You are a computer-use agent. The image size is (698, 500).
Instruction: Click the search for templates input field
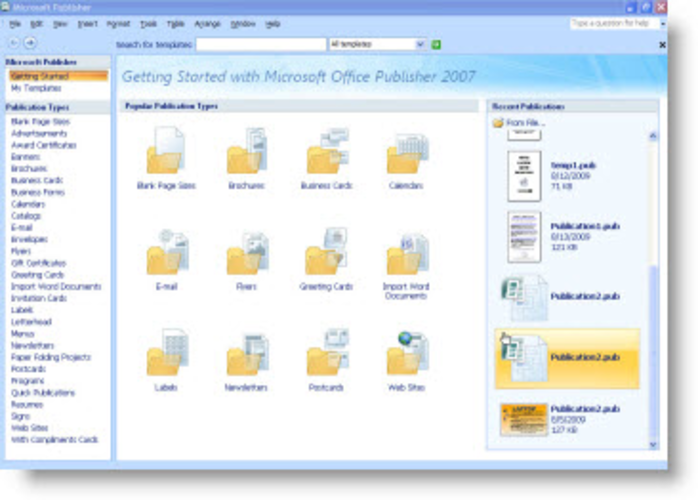[x=261, y=44]
